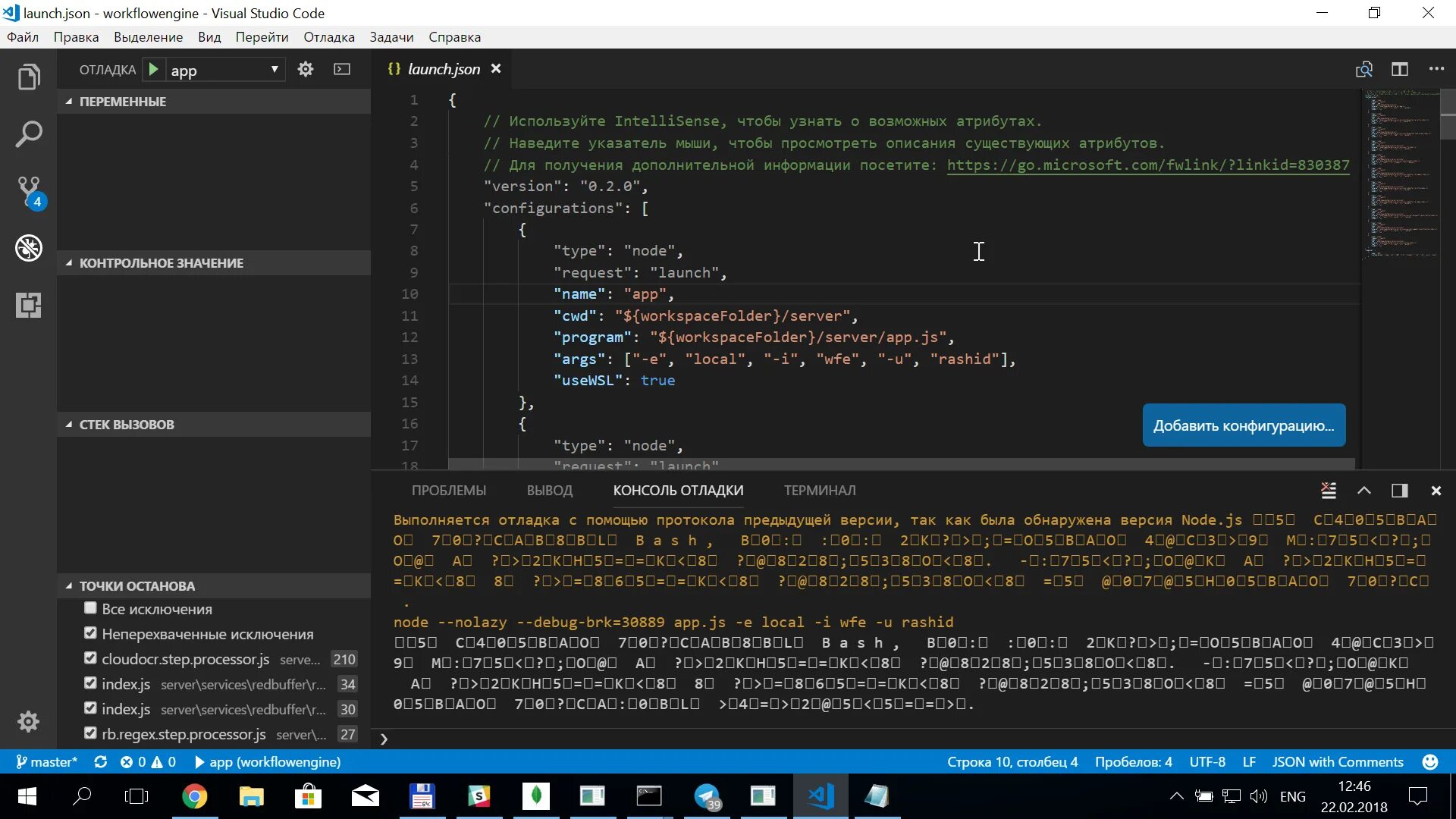Clear the debug console output
1456x819 pixels.
[x=1329, y=491]
